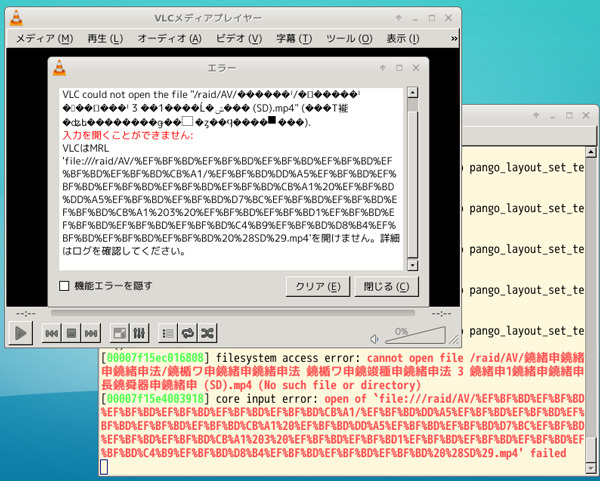The width and height of the screenshot is (600, 481).
Task: Toggle fullscreen video icon
Action: click(x=119, y=333)
